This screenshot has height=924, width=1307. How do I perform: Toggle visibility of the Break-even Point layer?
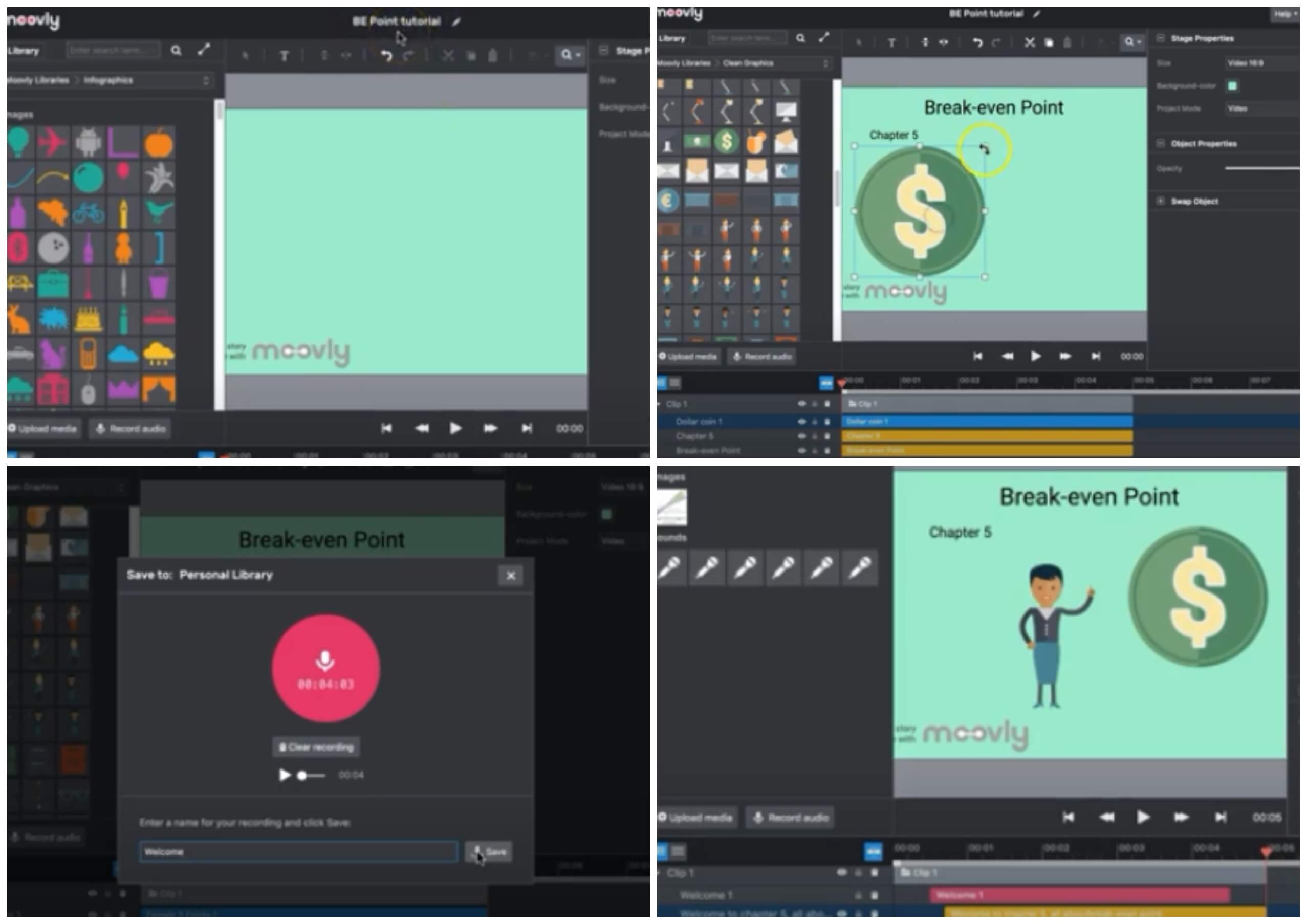[801, 451]
